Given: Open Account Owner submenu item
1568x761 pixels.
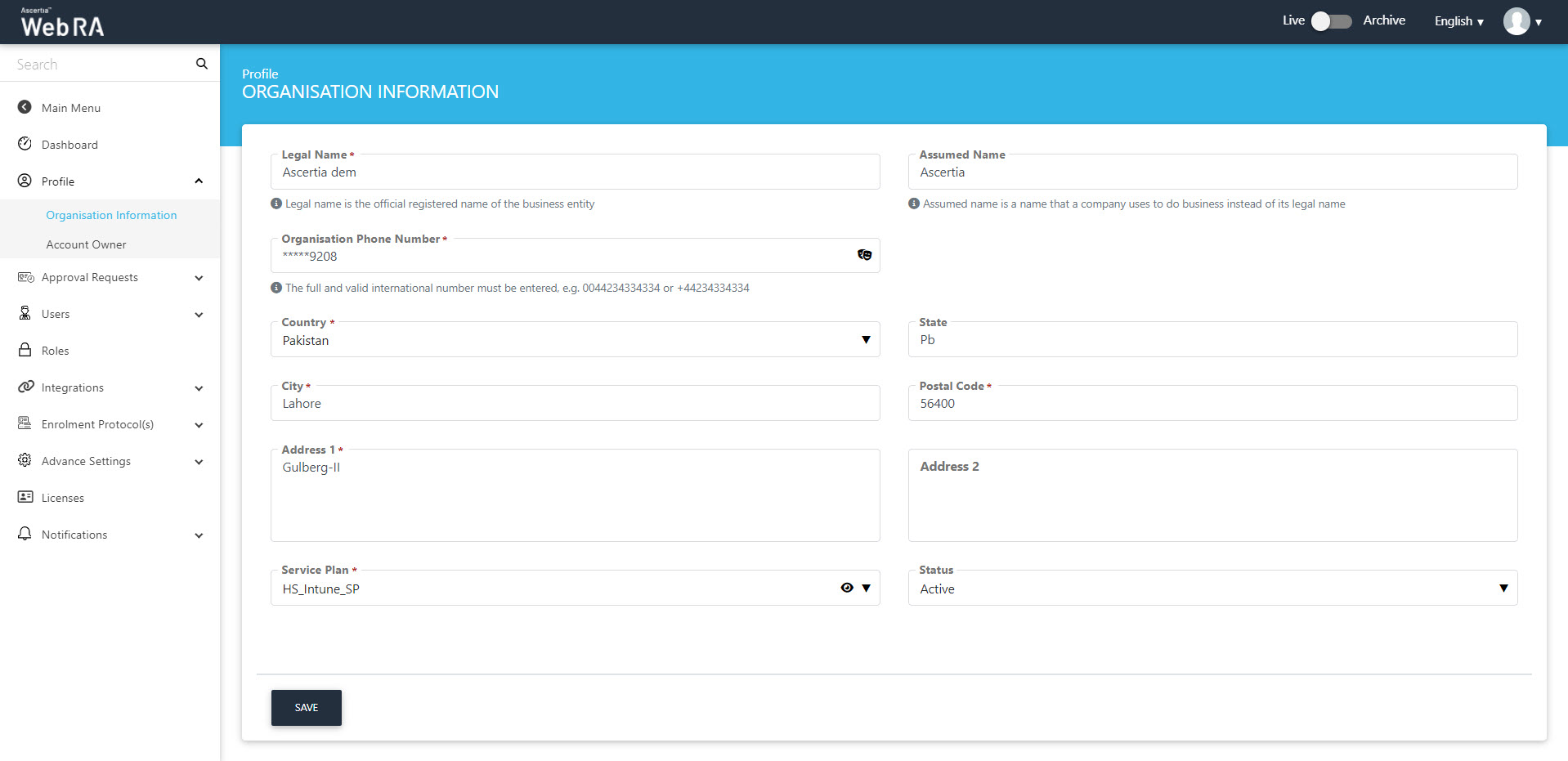Looking at the screenshot, I should click(86, 244).
